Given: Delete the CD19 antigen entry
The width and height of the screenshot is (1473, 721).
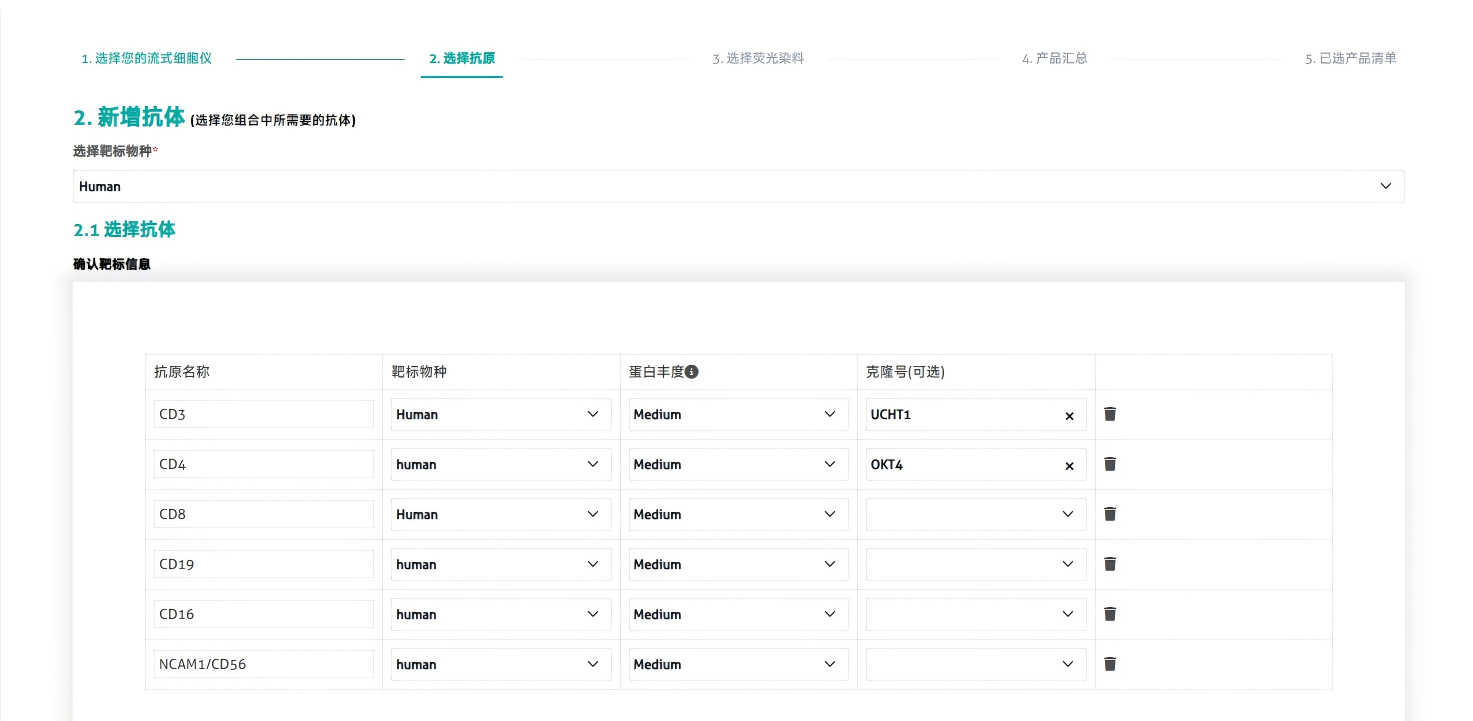Looking at the screenshot, I should pos(1109,564).
